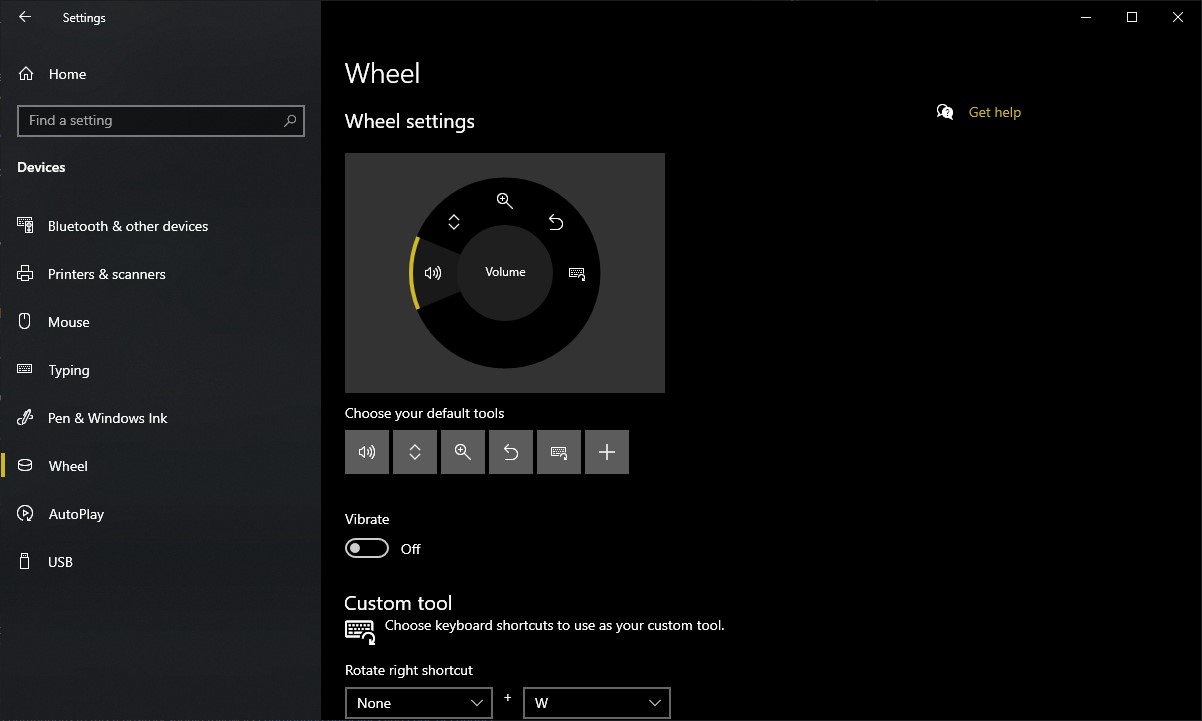Select the custom keyboard shortcut tool icon
Screen dimensions: 1202x721
tap(558, 452)
